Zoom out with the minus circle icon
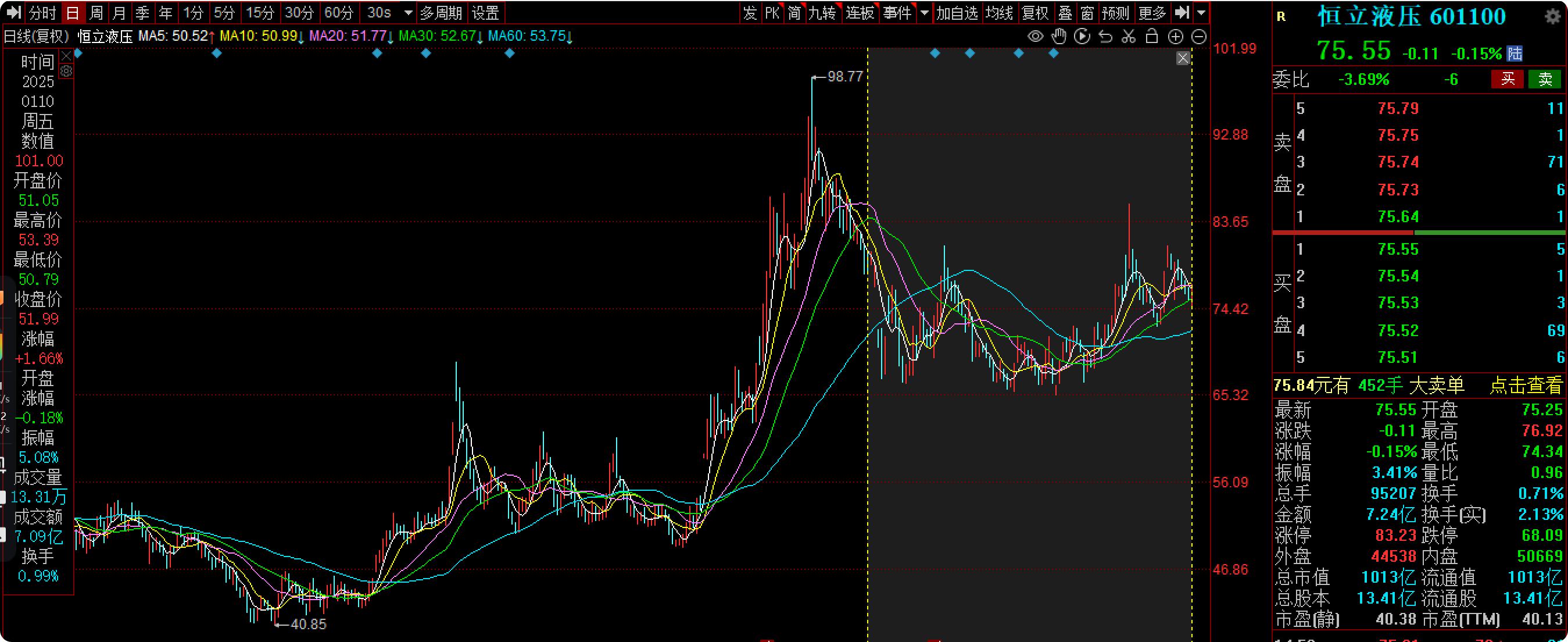 tap(1198, 37)
